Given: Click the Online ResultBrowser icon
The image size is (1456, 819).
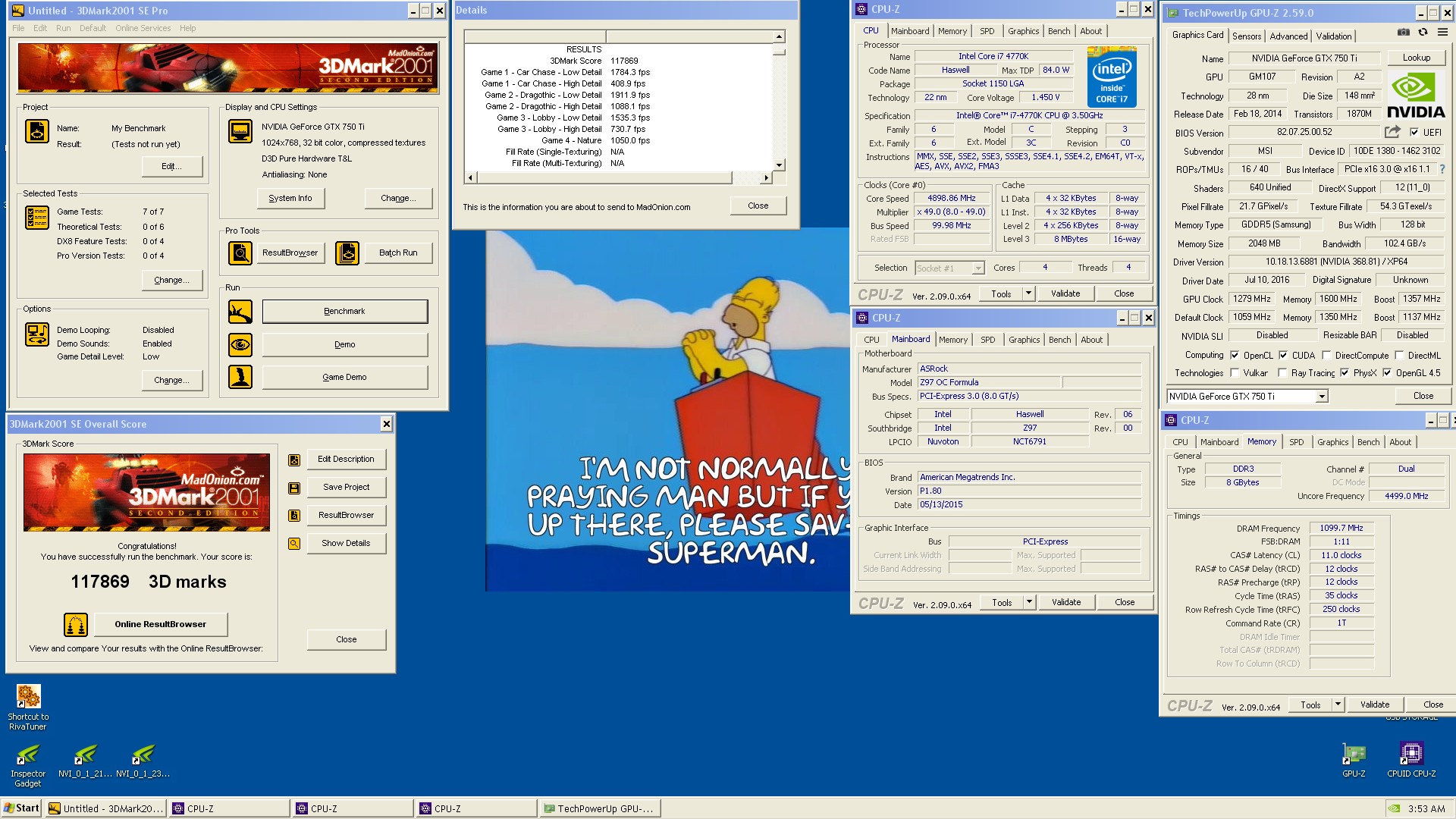Looking at the screenshot, I should point(75,624).
